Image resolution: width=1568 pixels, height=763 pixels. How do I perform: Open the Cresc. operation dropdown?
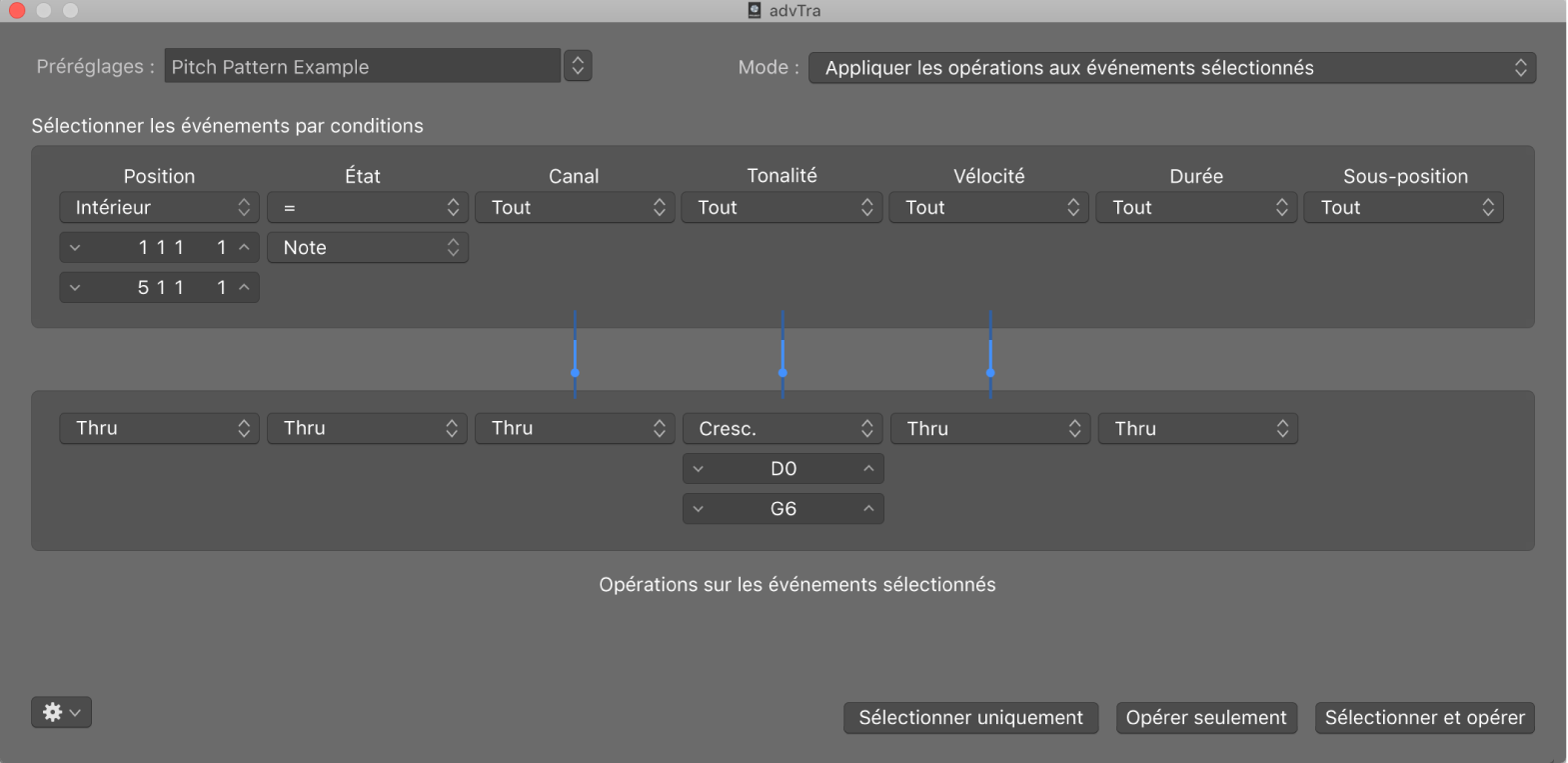point(783,428)
